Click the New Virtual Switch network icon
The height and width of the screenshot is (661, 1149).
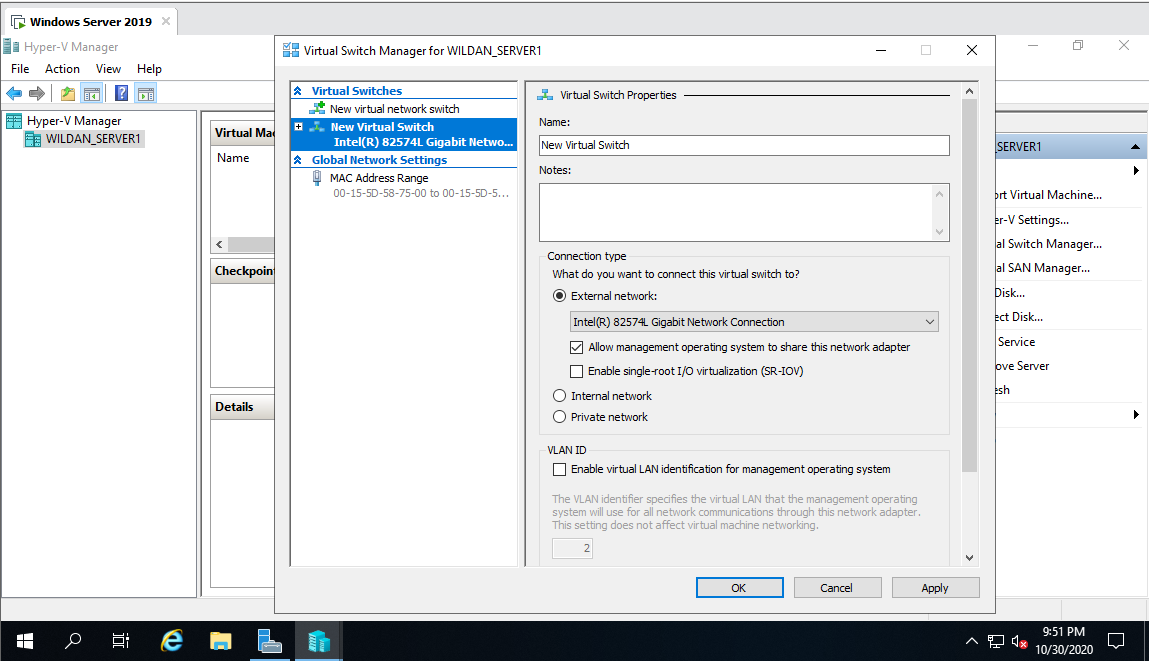coord(317,127)
